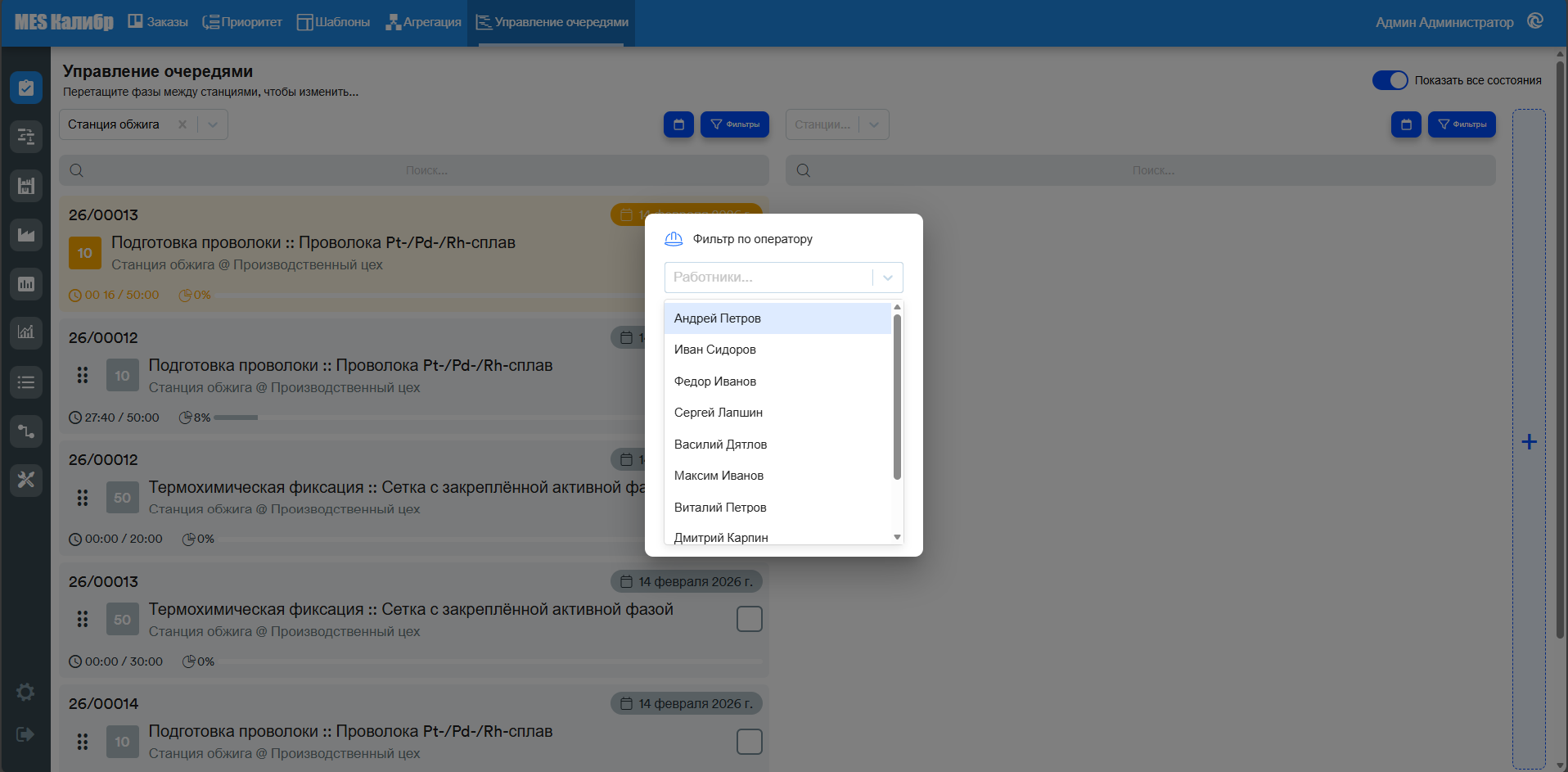Check the box on 26/00014 Подготовка проволоки card

[750, 742]
